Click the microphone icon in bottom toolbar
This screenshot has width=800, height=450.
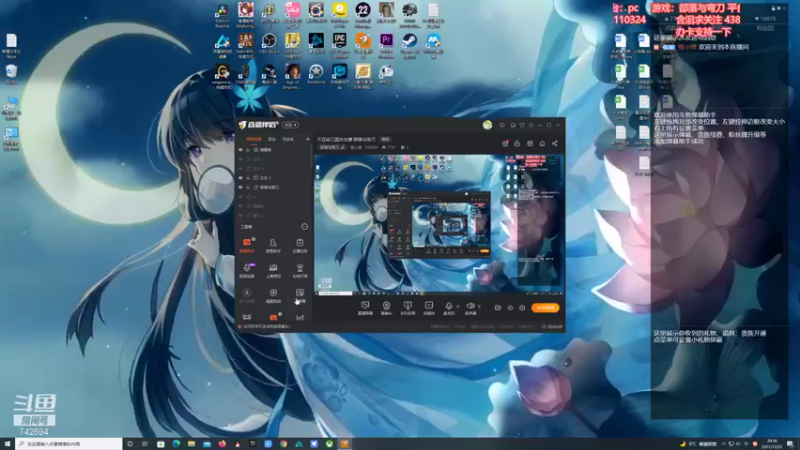(448, 307)
